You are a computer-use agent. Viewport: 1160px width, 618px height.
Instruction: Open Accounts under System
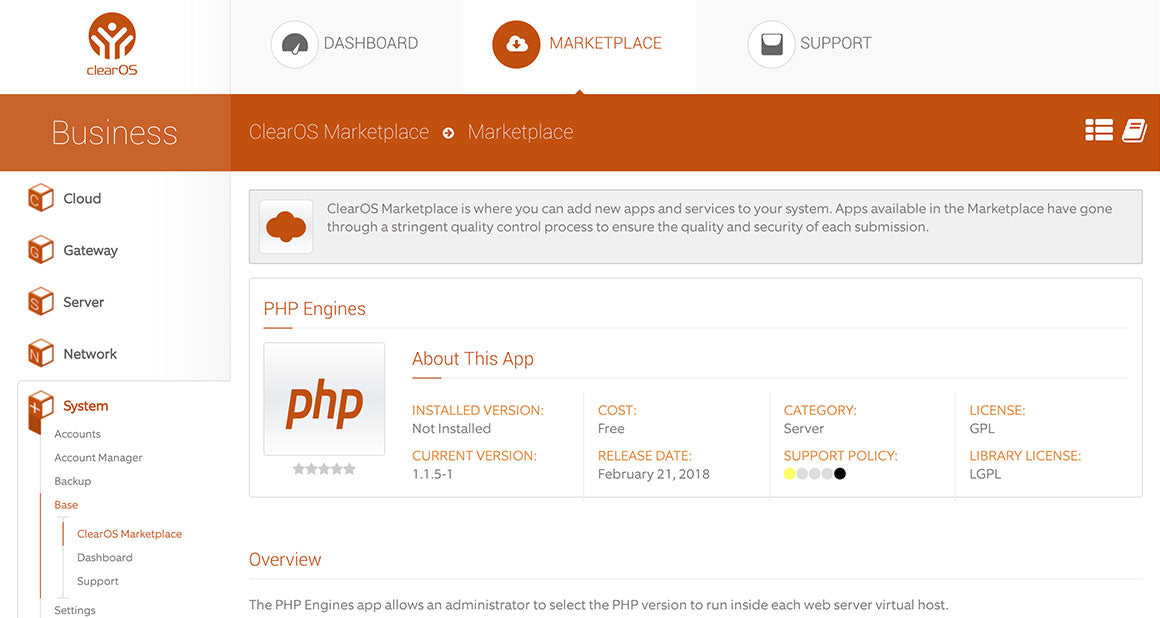tap(77, 434)
